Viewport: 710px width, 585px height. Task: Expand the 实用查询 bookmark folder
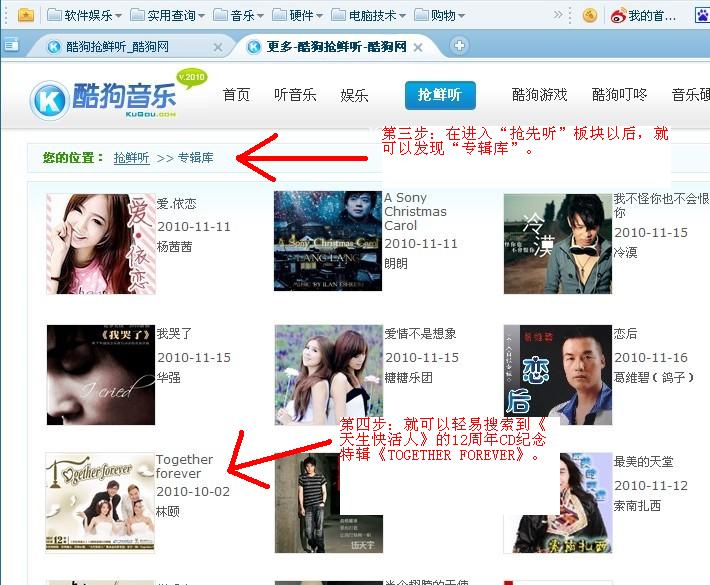168,15
